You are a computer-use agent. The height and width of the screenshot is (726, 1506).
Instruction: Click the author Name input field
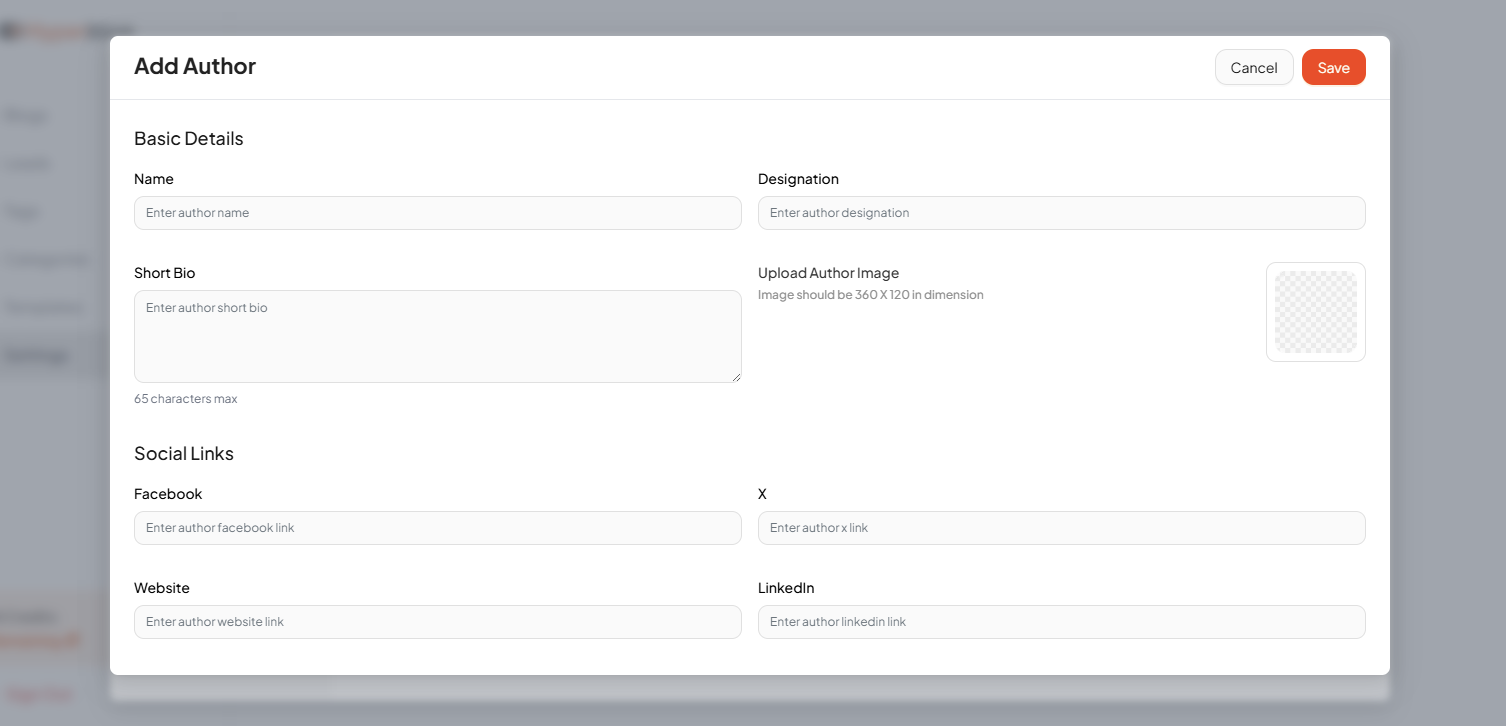[437, 213]
